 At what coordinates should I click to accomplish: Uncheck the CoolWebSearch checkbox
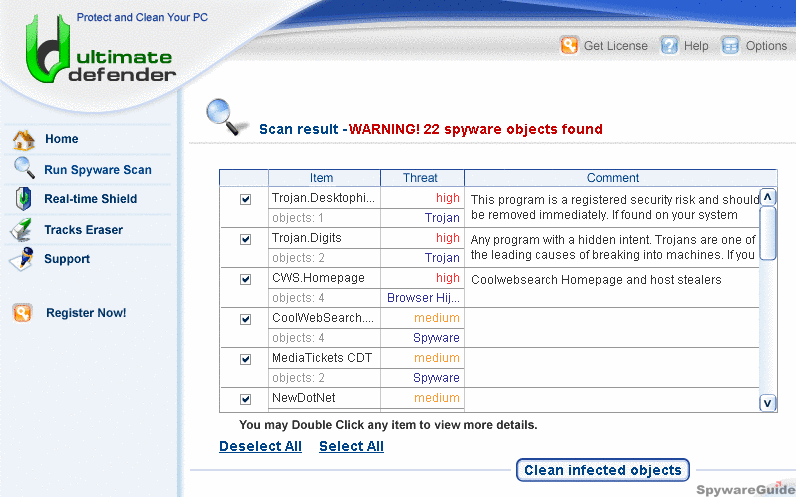click(x=245, y=319)
